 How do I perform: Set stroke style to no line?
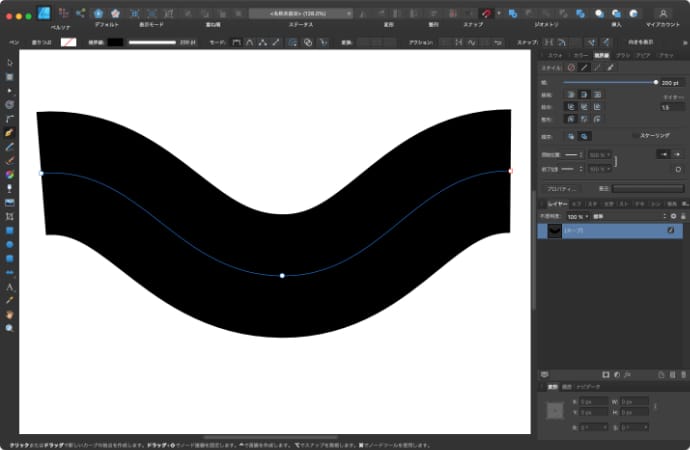coord(571,67)
